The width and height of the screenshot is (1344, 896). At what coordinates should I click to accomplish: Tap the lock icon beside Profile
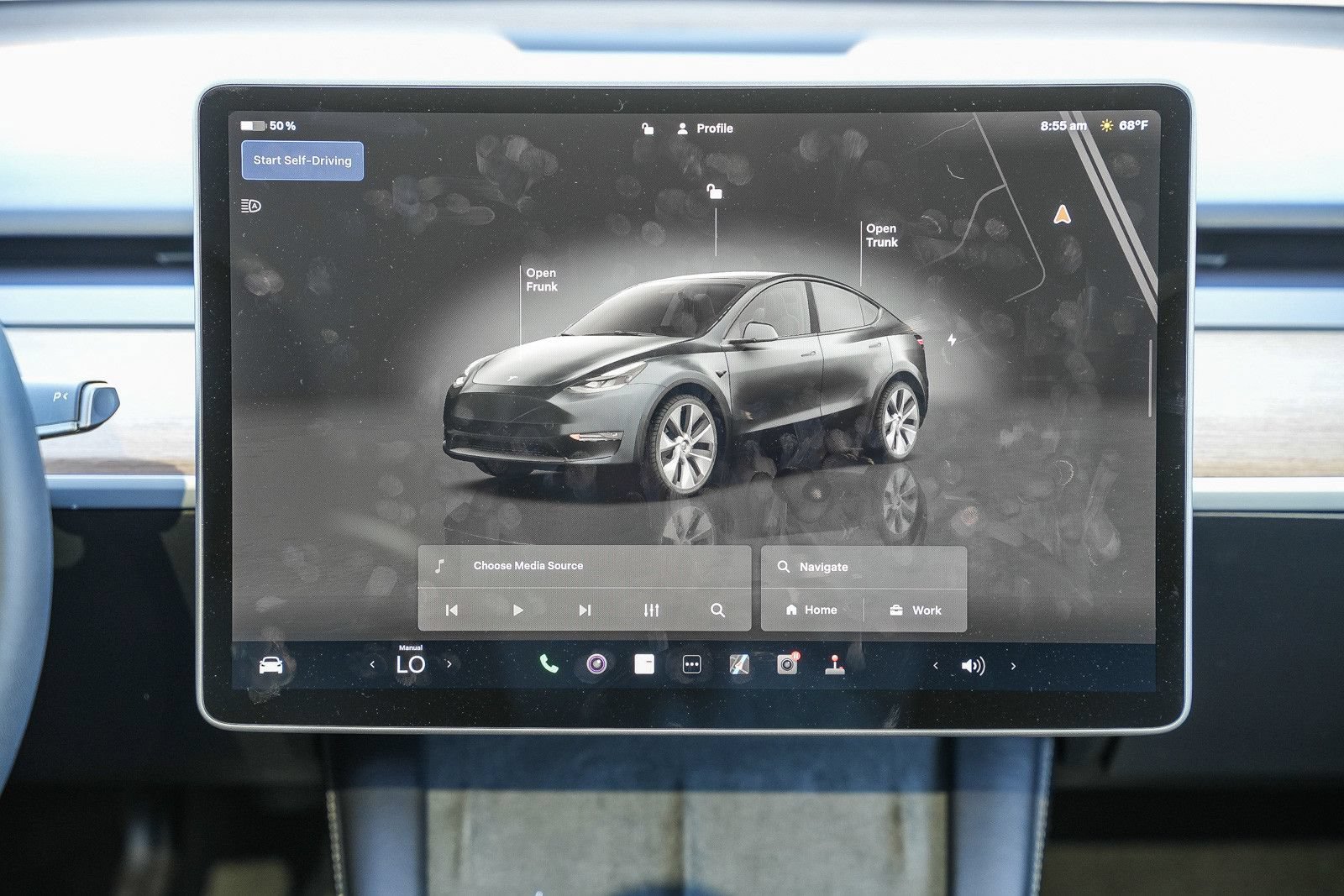click(x=648, y=128)
